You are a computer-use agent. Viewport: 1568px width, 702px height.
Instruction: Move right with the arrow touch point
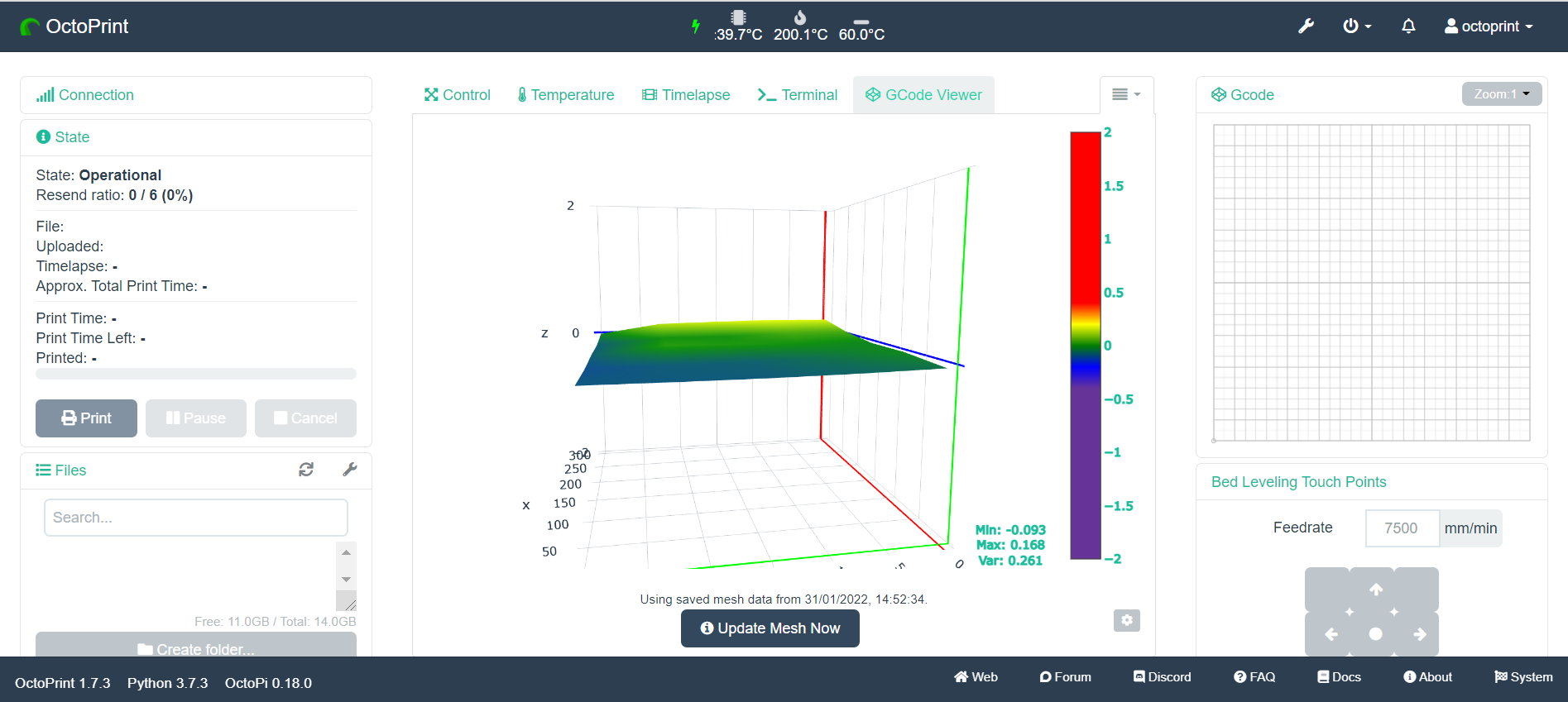[1419, 634]
